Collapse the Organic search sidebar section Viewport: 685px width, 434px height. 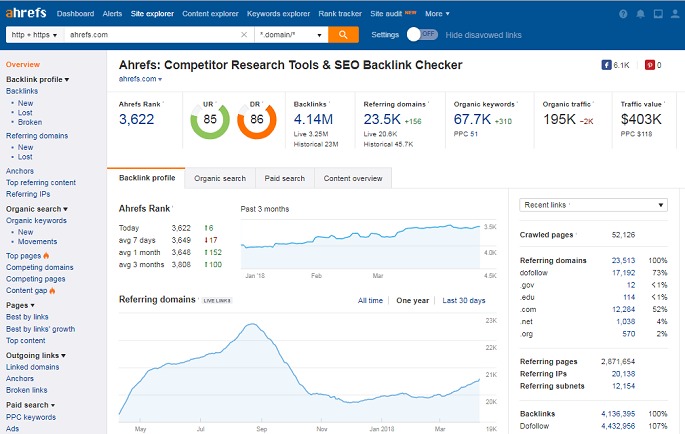point(37,209)
